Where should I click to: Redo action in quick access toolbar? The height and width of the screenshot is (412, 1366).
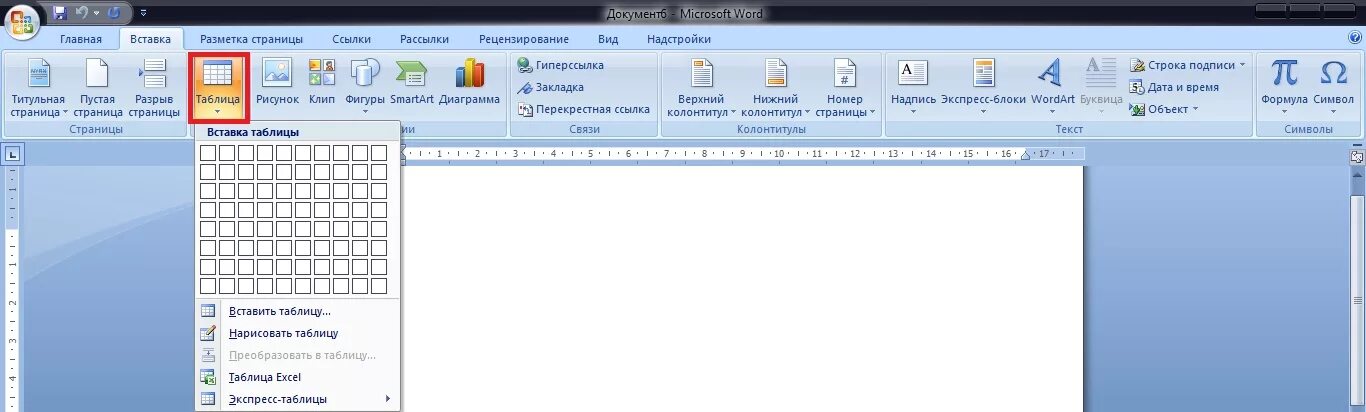(113, 13)
